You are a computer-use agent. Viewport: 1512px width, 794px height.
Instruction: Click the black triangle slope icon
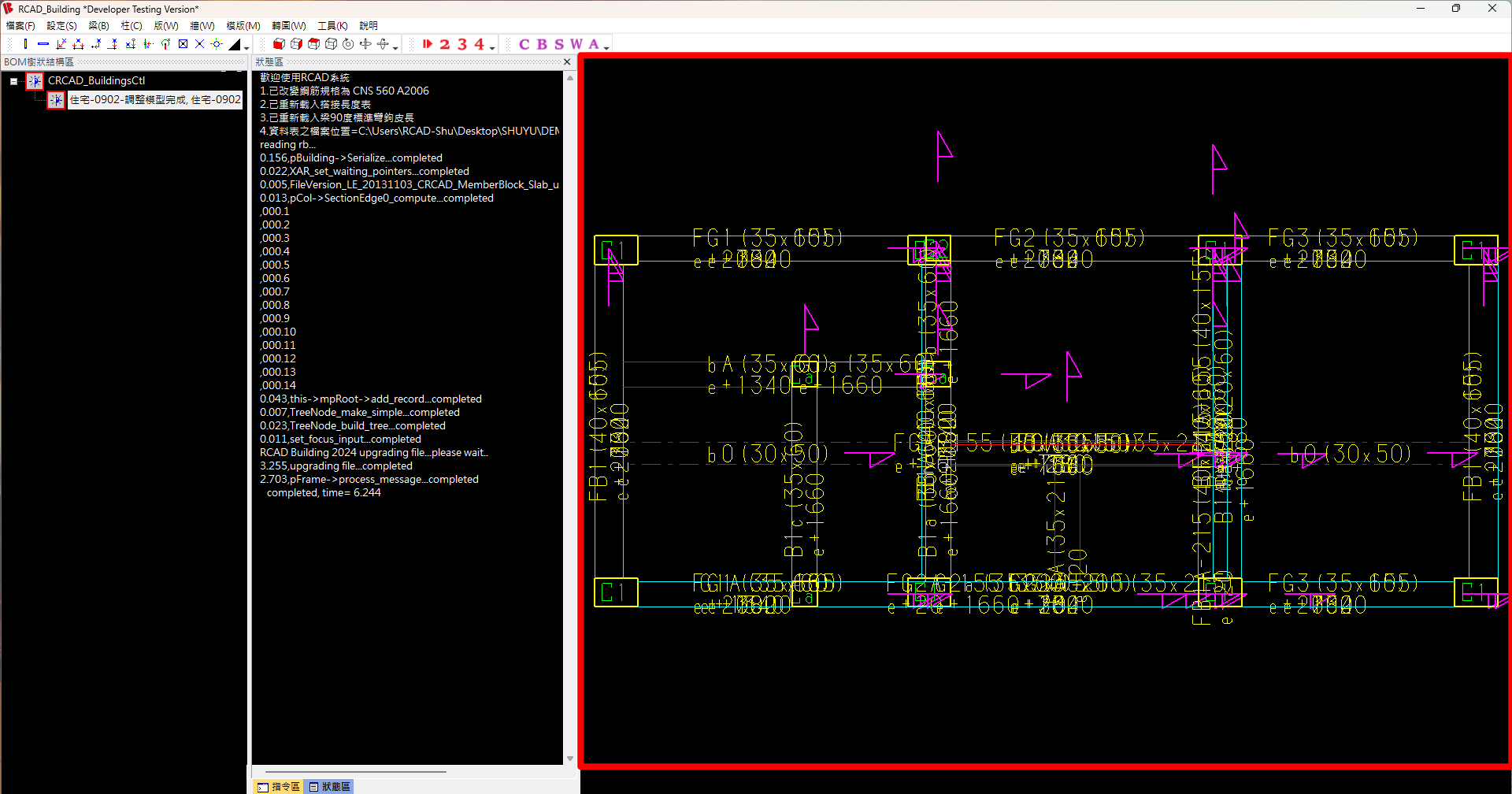pyautogui.click(x=235, y=44)
